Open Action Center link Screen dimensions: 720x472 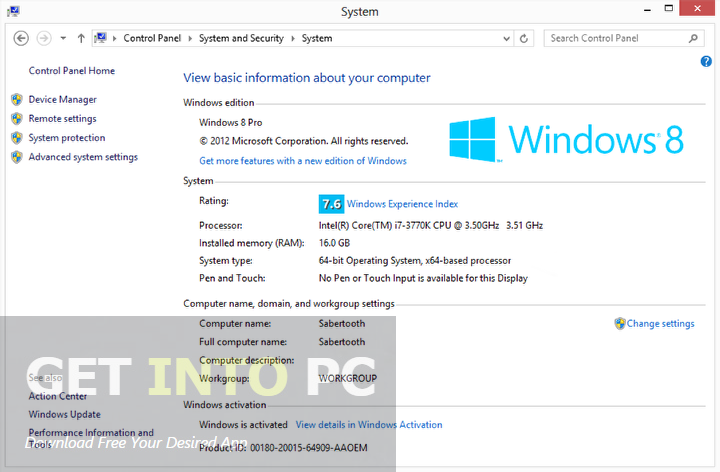[x=58, y=396]
